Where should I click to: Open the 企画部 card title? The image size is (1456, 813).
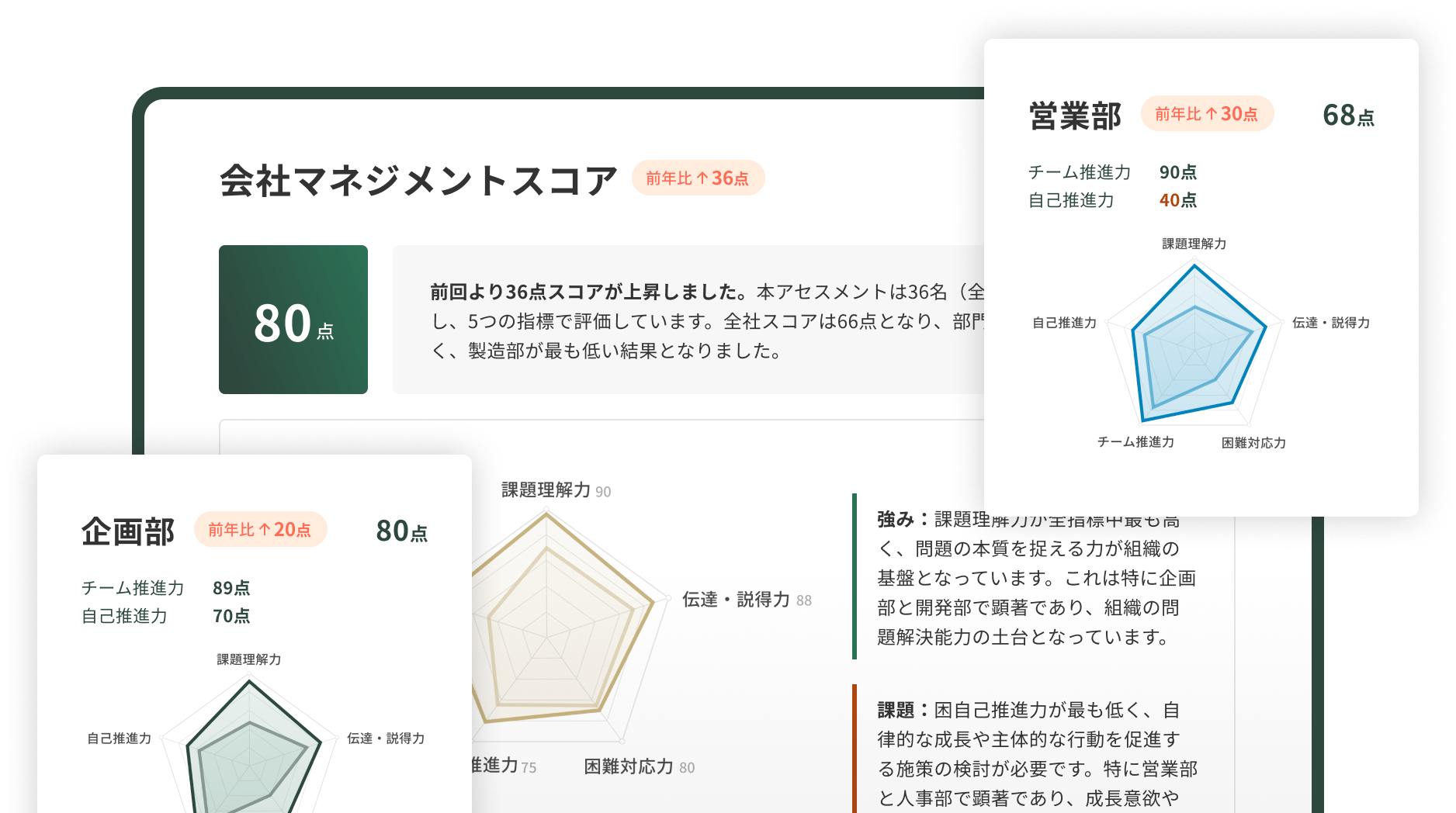pyautogui.click(x=128, y=532)
